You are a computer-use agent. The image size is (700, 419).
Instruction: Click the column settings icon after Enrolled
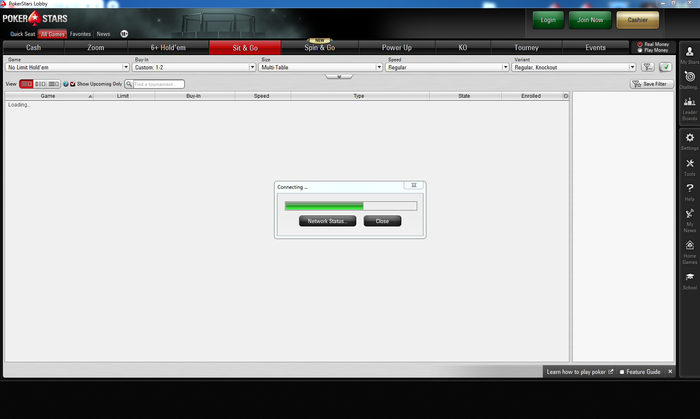click(x=566, y=96)
